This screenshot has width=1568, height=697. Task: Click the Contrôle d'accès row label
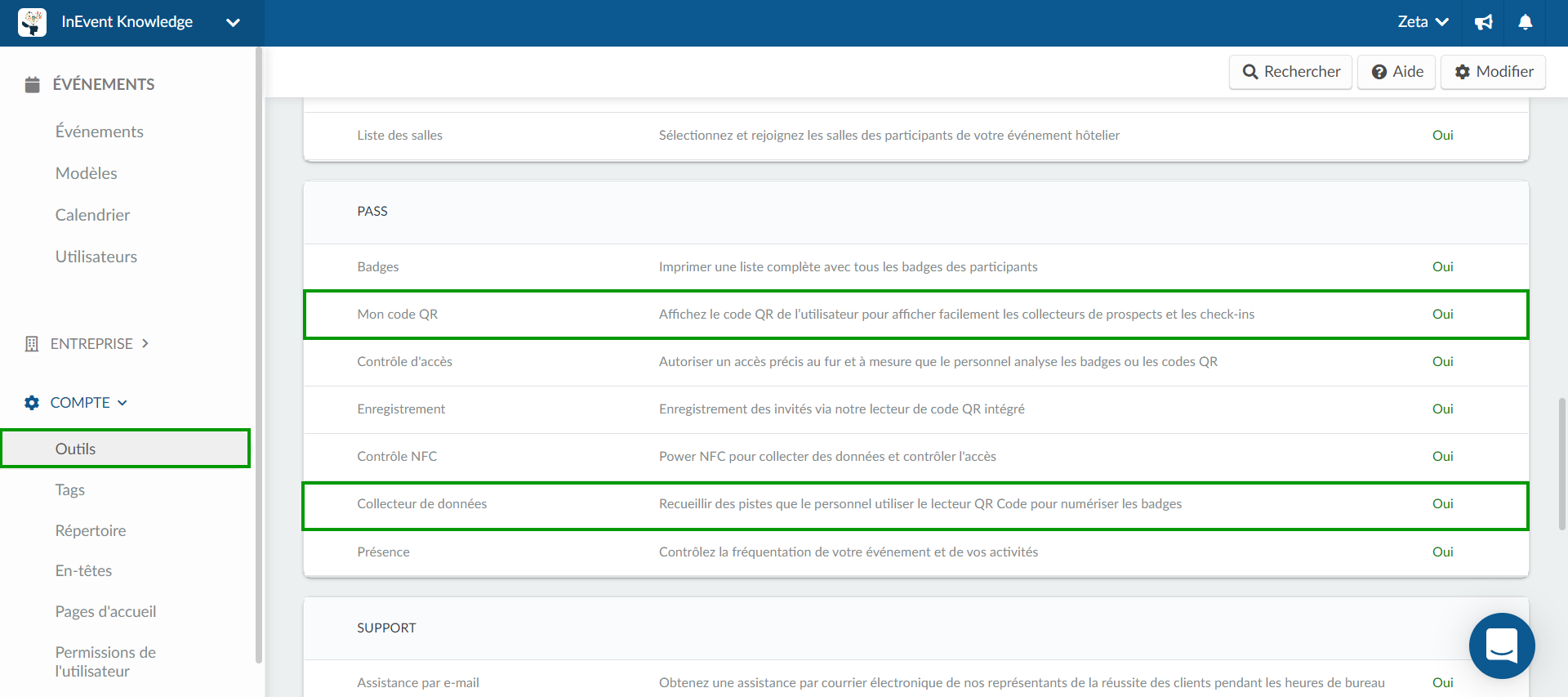pos(404,362)
